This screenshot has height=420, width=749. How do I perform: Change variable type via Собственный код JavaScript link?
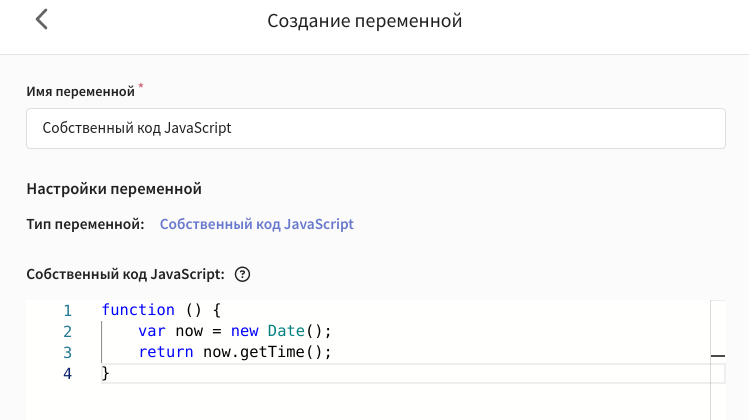click(x=257, y=224)
